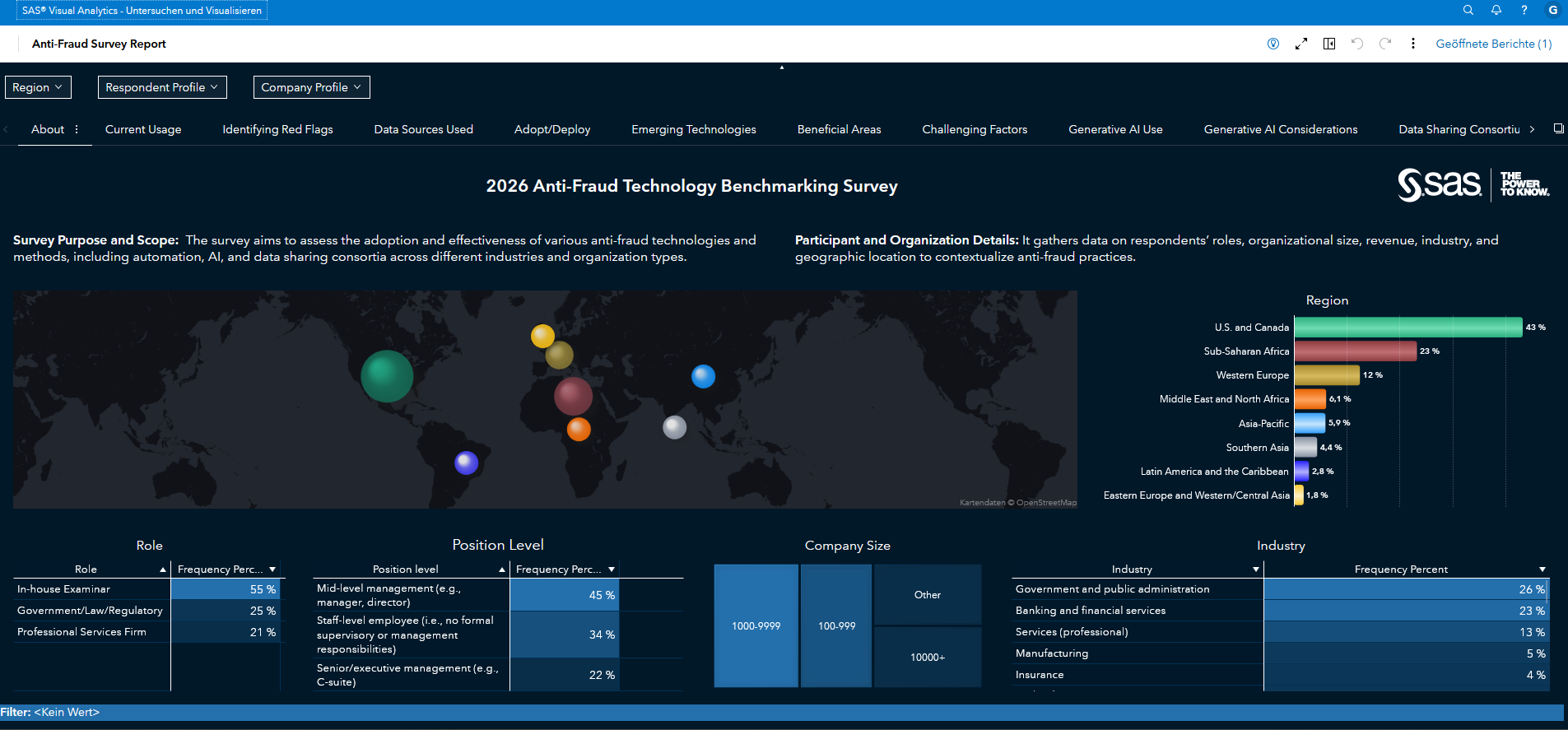Screen dimensions: 1568x730
Task: Open the three-dot report options menu
Action: [1412, 44]
